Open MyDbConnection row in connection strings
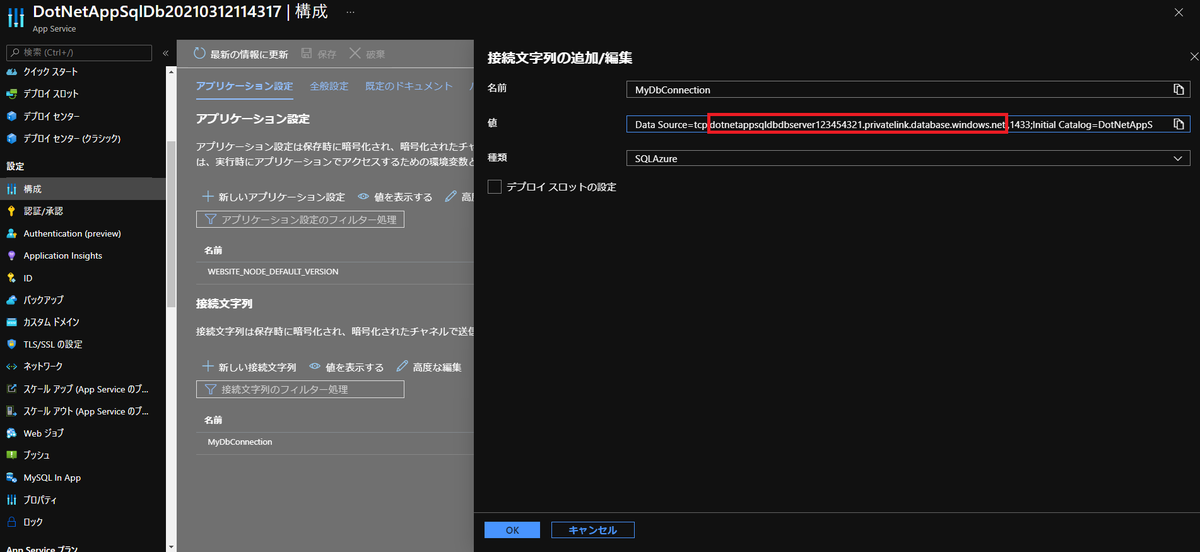 pos(240,441)
